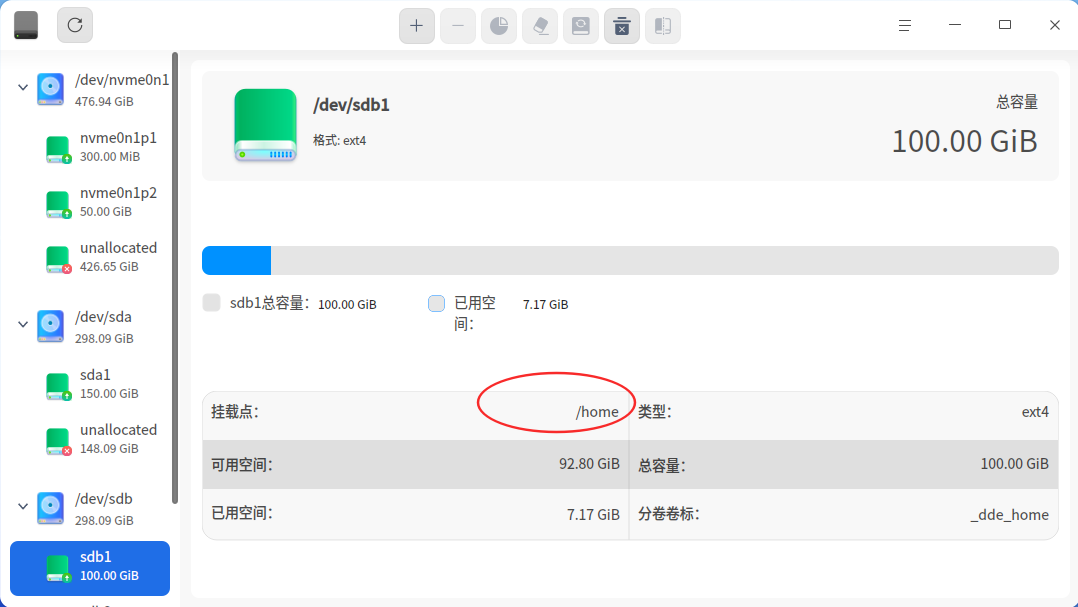Open the hamburger main menu
This screenshot has width=1078, height=607.
(905, 25)
